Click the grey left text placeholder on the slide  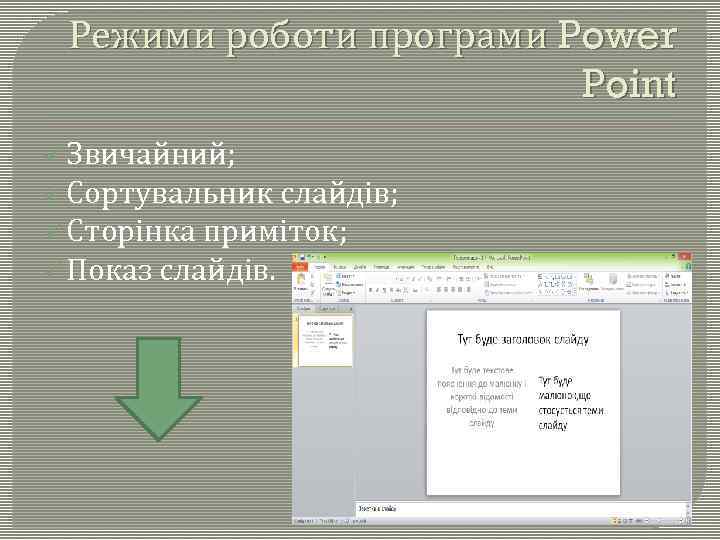481,396
